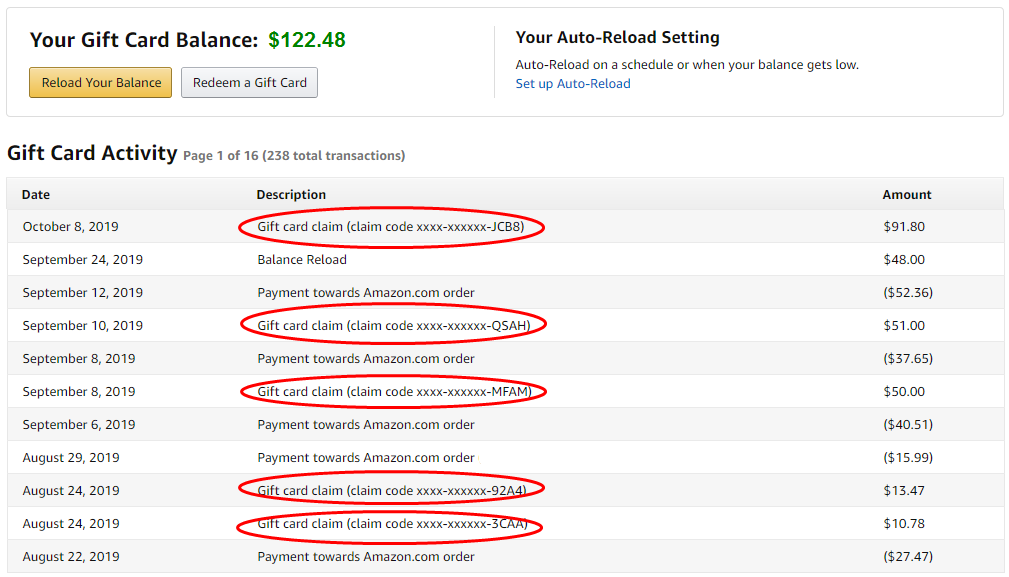Click the Your Auto-Reload Setting heading
This screenshot has height=577, width=1009.
click(617, 38)
